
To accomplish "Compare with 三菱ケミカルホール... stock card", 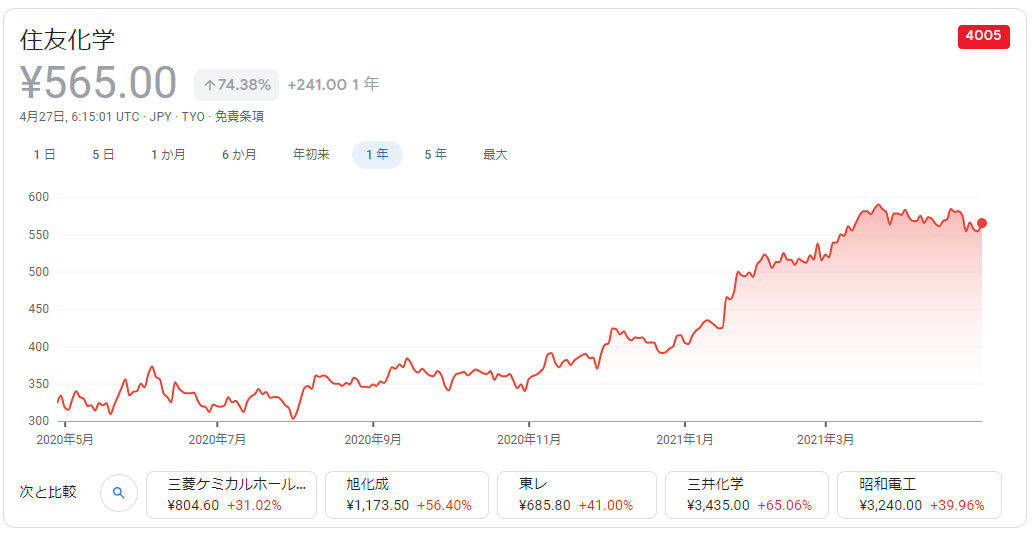I will (x=231, y=495).
